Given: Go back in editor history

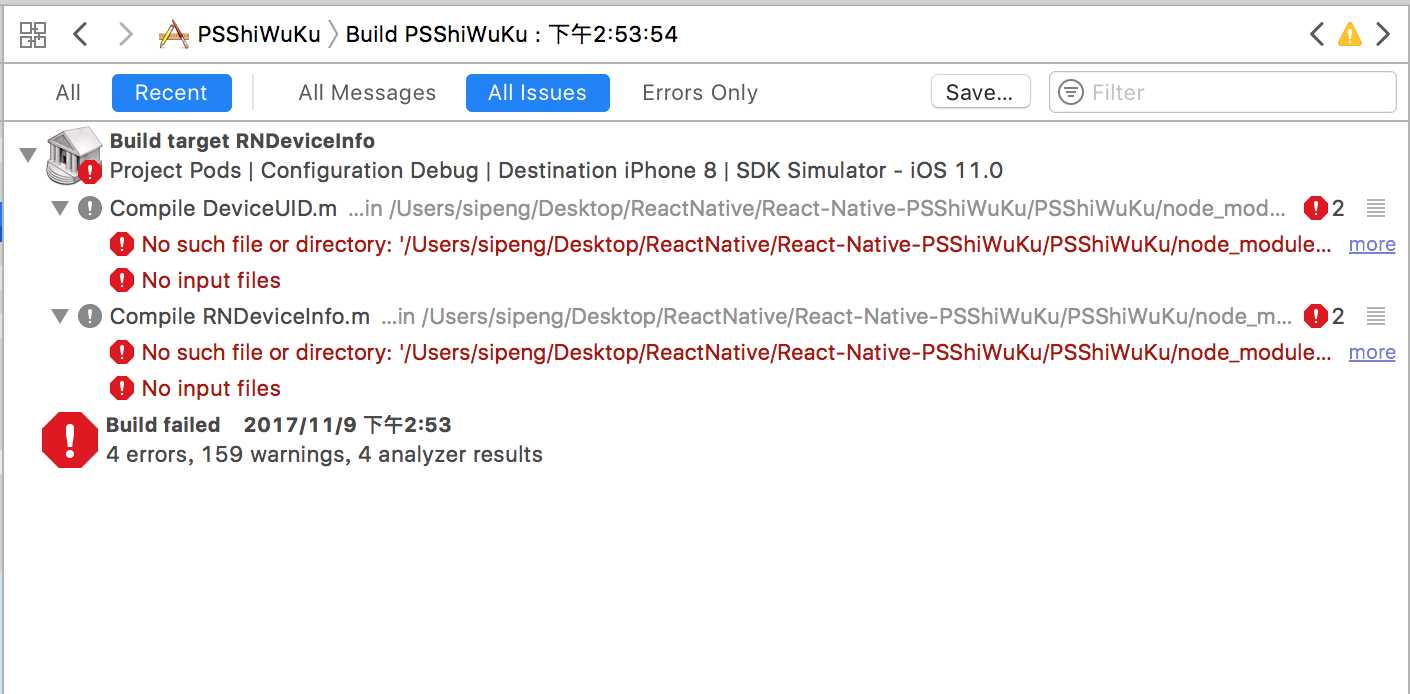Looking at the screenshot, I should point(81,35).
